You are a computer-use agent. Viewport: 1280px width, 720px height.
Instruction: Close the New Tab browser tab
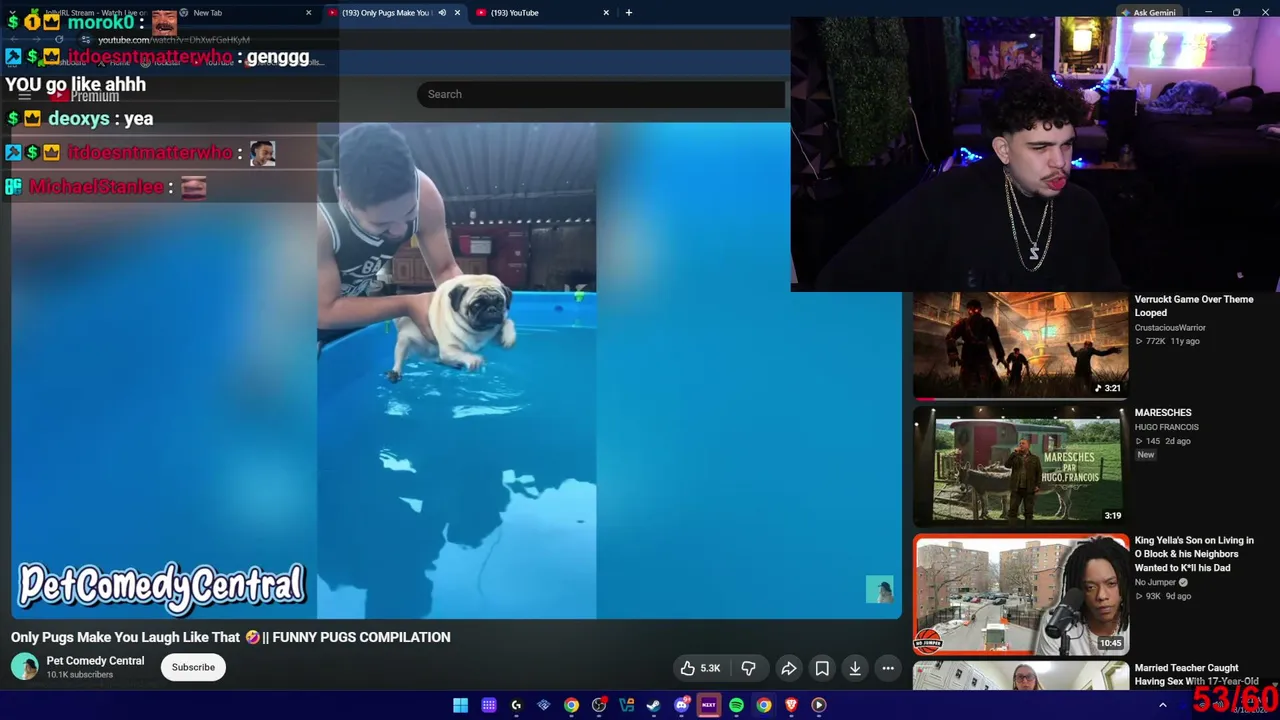click(308, 13)
